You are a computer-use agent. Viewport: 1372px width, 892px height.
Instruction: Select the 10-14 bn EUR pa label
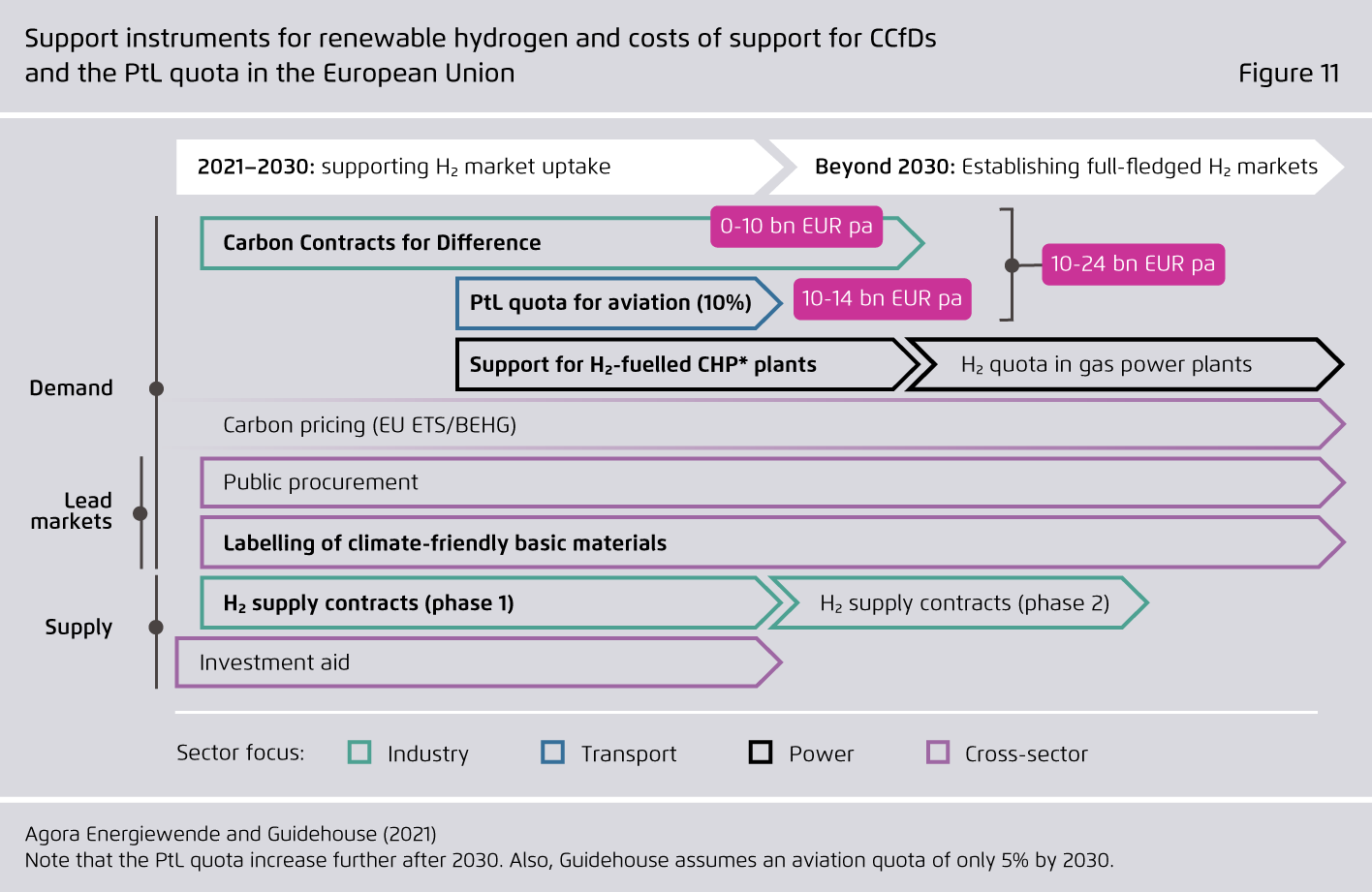882,298
